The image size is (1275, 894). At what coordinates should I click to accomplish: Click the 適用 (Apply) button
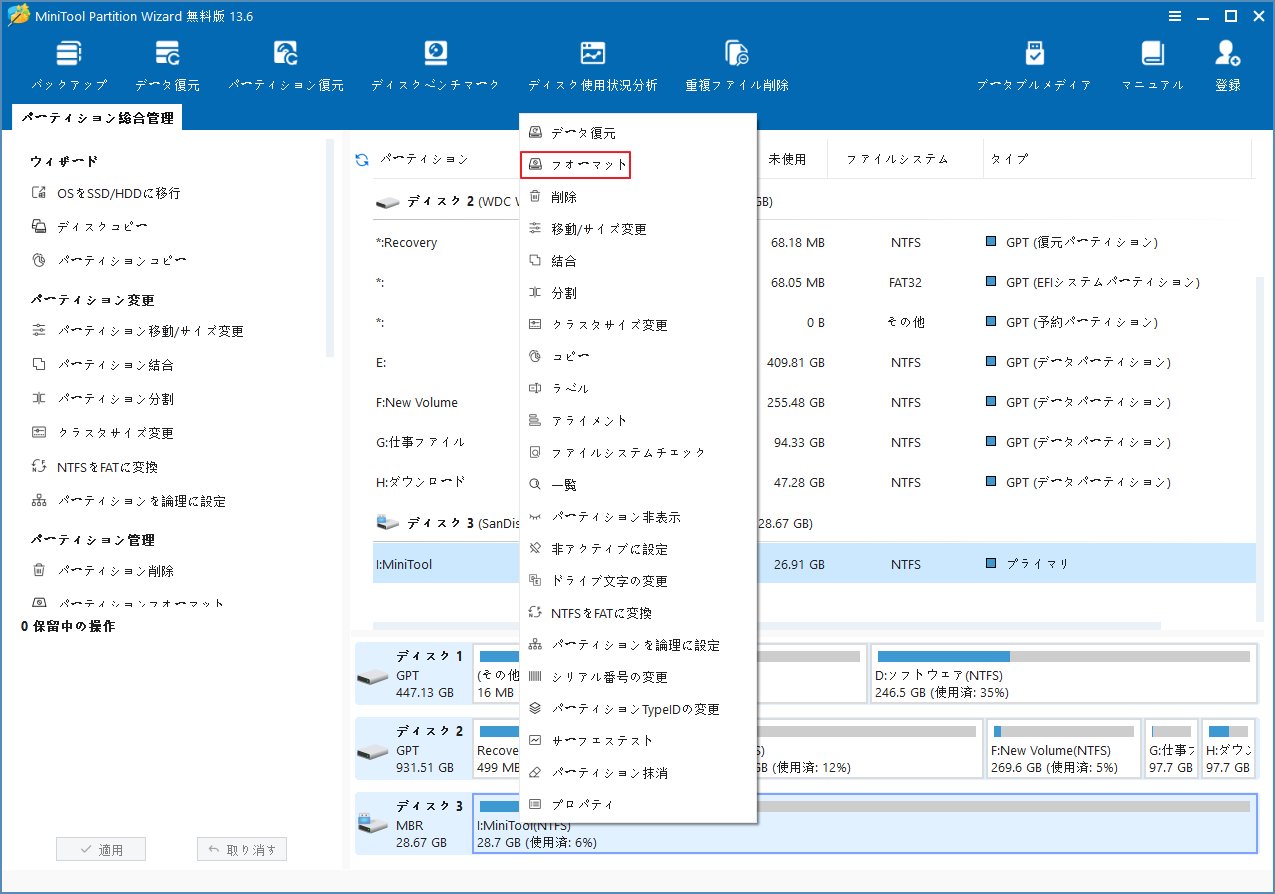(x=100, y=848)
